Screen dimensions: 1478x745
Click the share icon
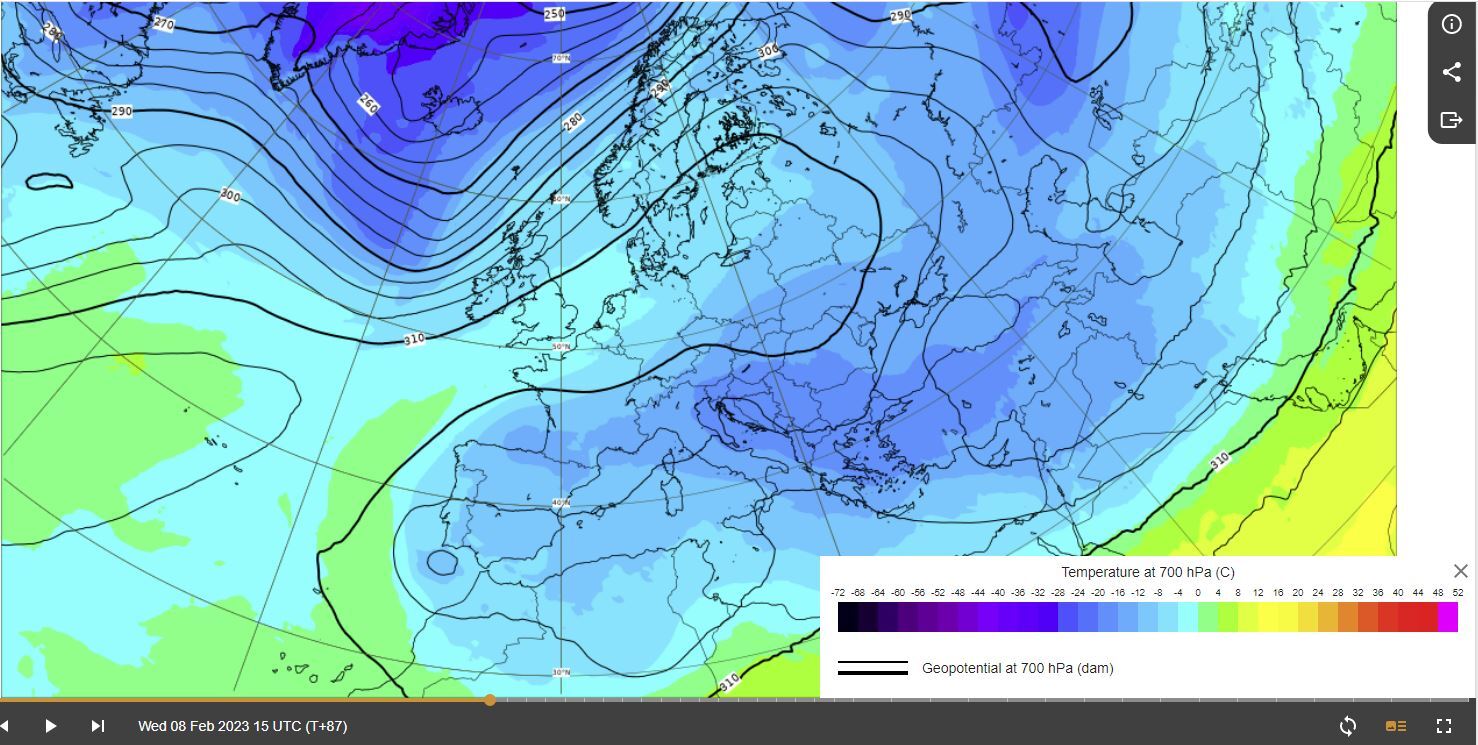[1451, 72]
